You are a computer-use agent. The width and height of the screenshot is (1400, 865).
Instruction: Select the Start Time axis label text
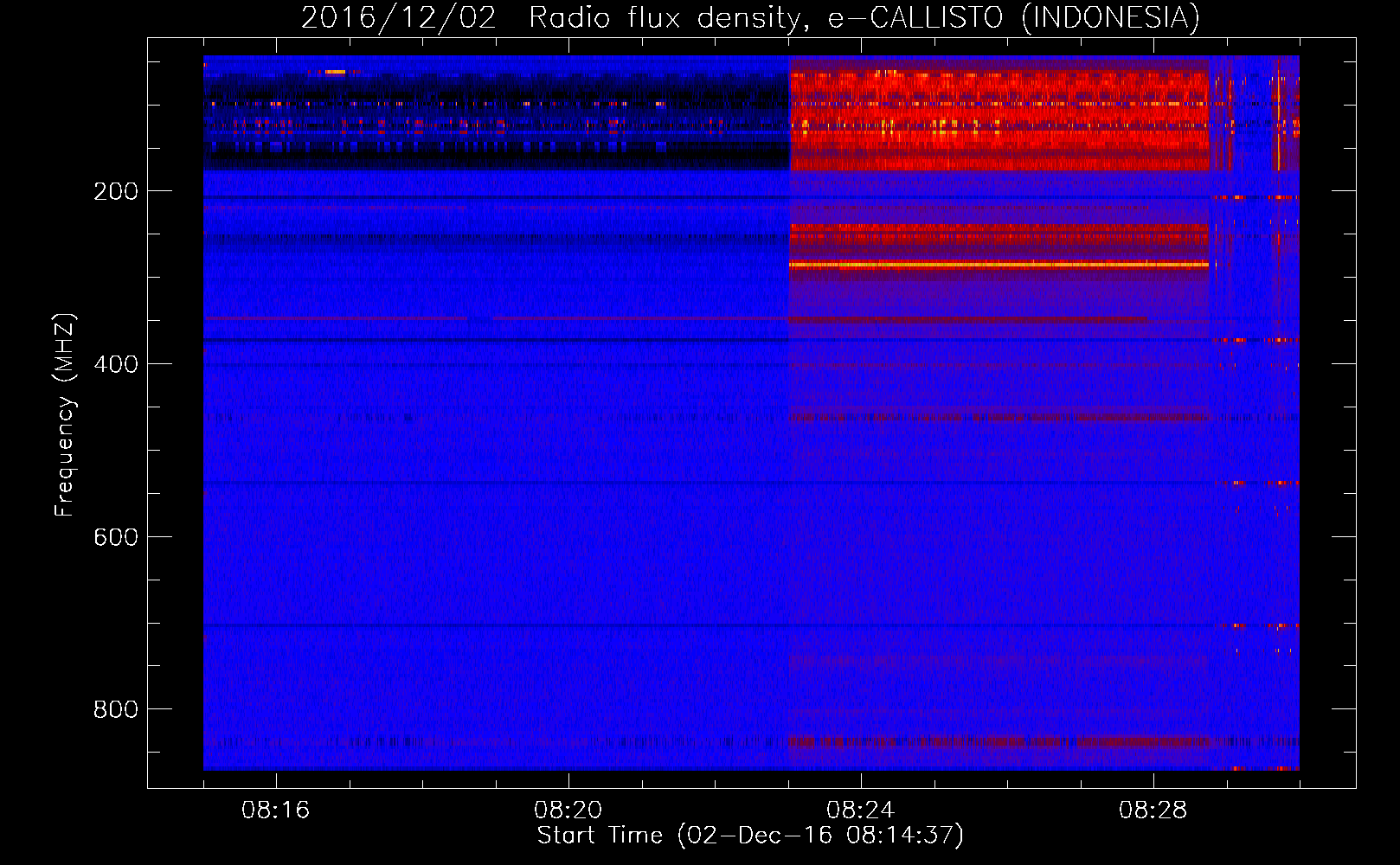pos(750,836)
